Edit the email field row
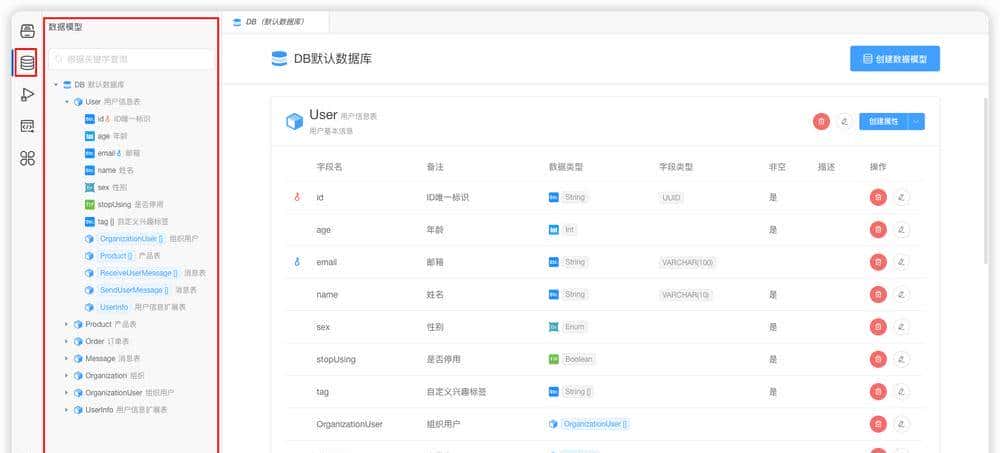1000x453 pixels. tap(901, 262)
